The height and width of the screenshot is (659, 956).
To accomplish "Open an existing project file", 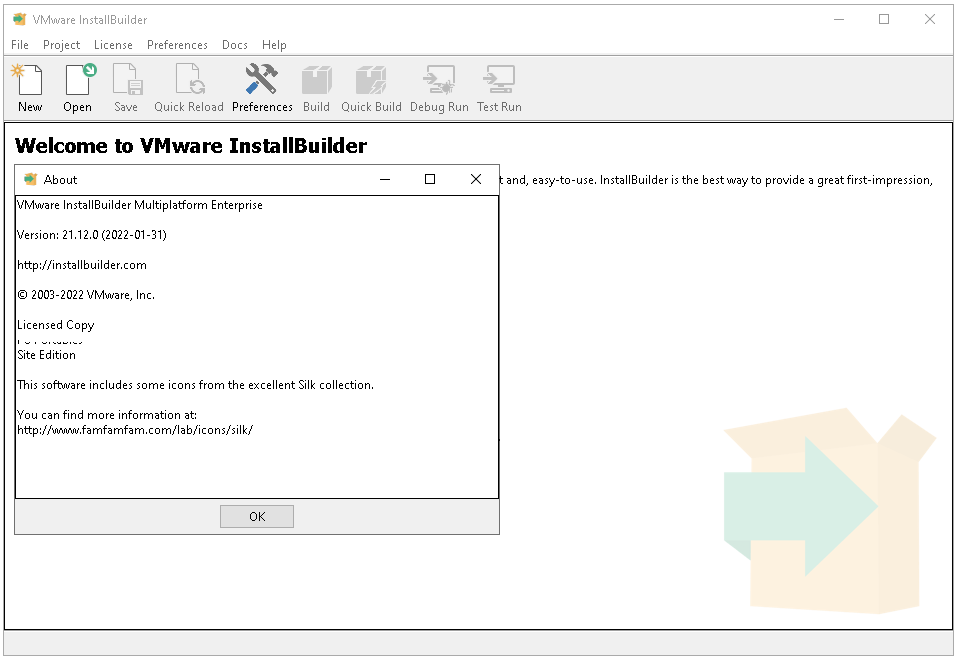I will click(77, 88).
